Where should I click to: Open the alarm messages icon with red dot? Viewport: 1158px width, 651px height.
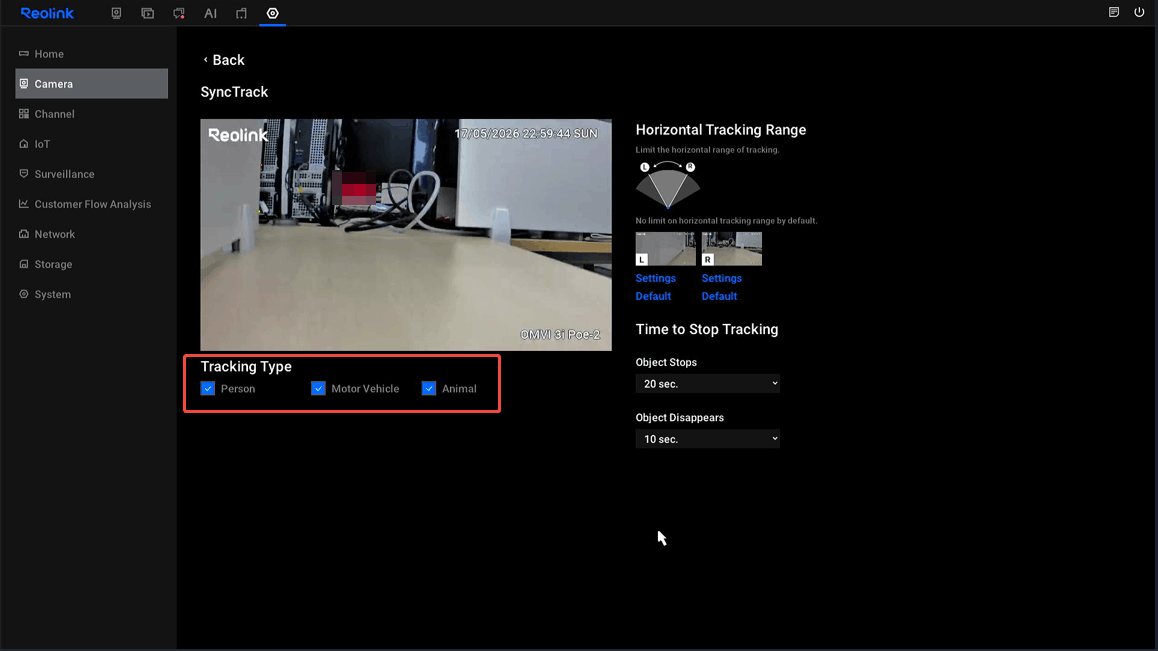coord(179,13)
